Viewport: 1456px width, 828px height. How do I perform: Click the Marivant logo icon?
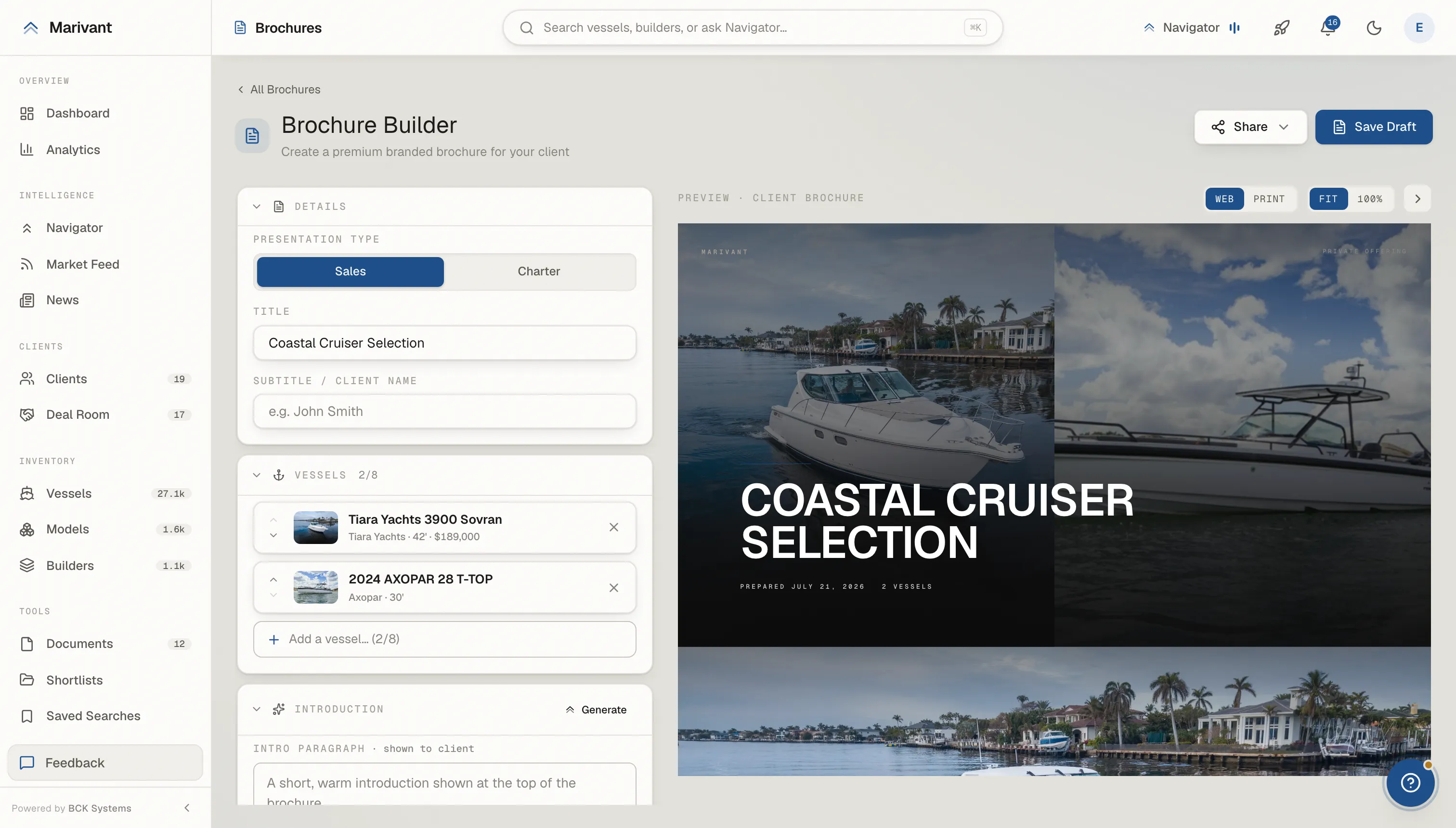(x=31, y=27)
